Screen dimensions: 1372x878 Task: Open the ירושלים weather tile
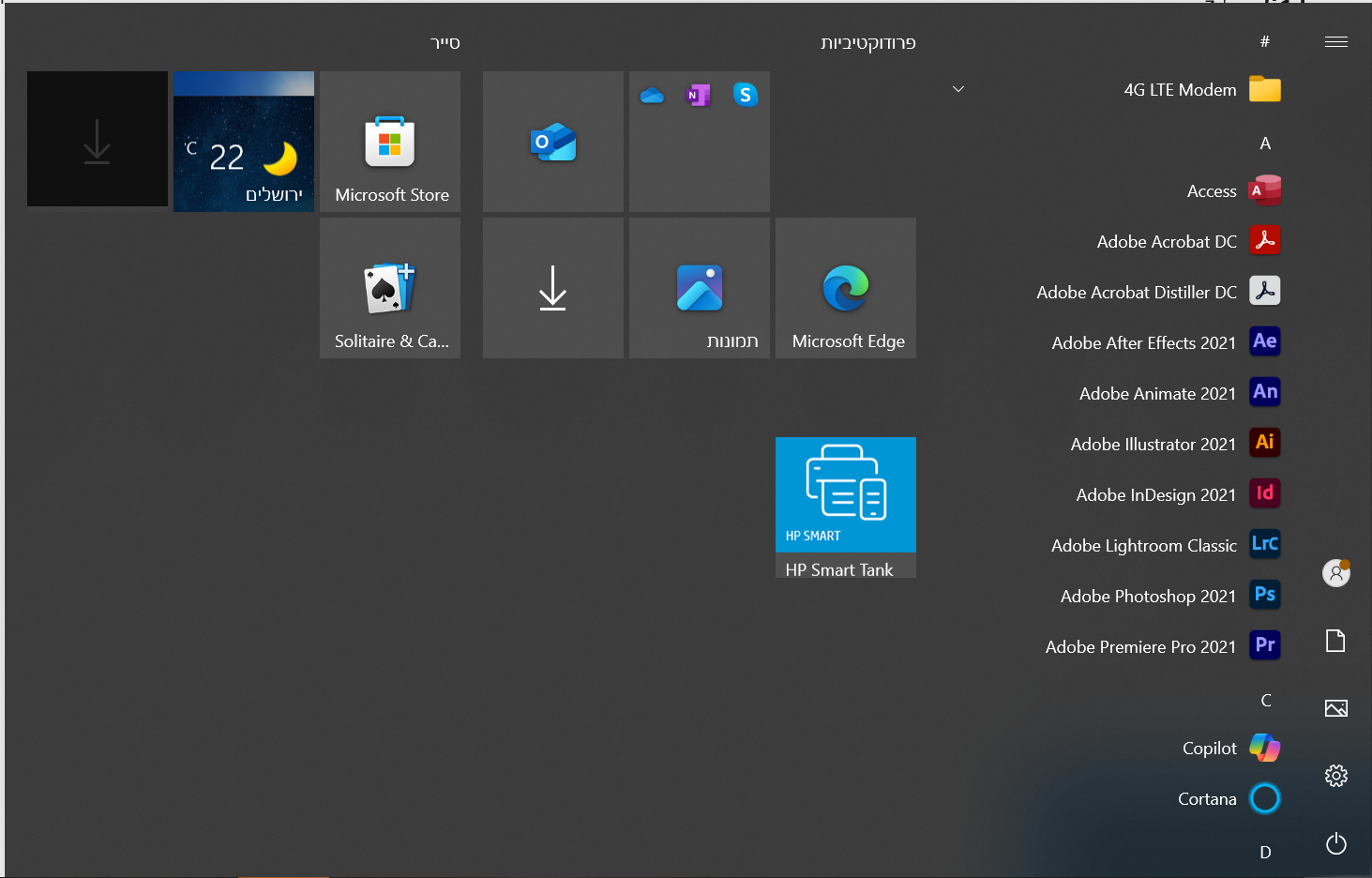pyautogui.click(x=244, y=142)
